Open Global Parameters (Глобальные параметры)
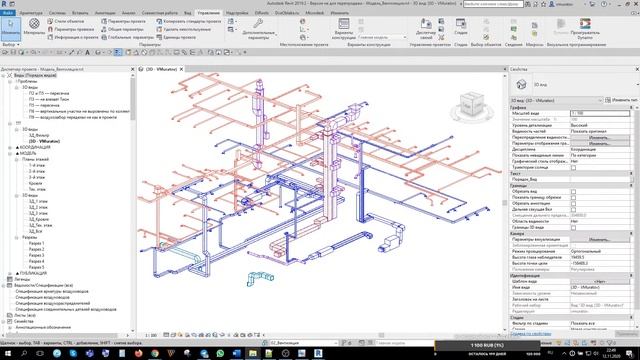 (127, 37)
